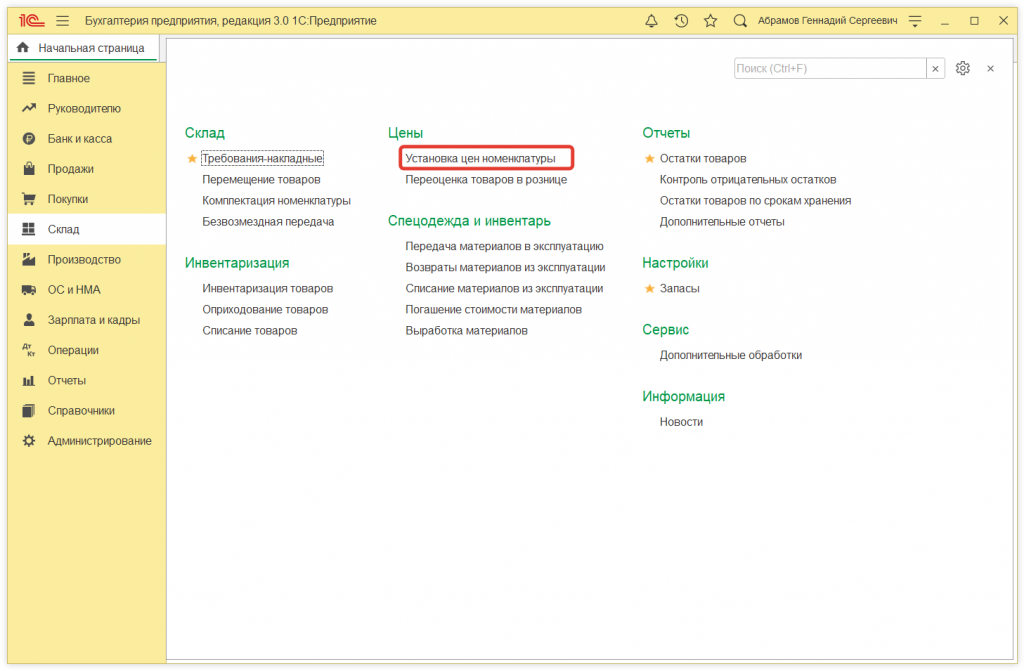Open the history clock icon

coord(681,20)
